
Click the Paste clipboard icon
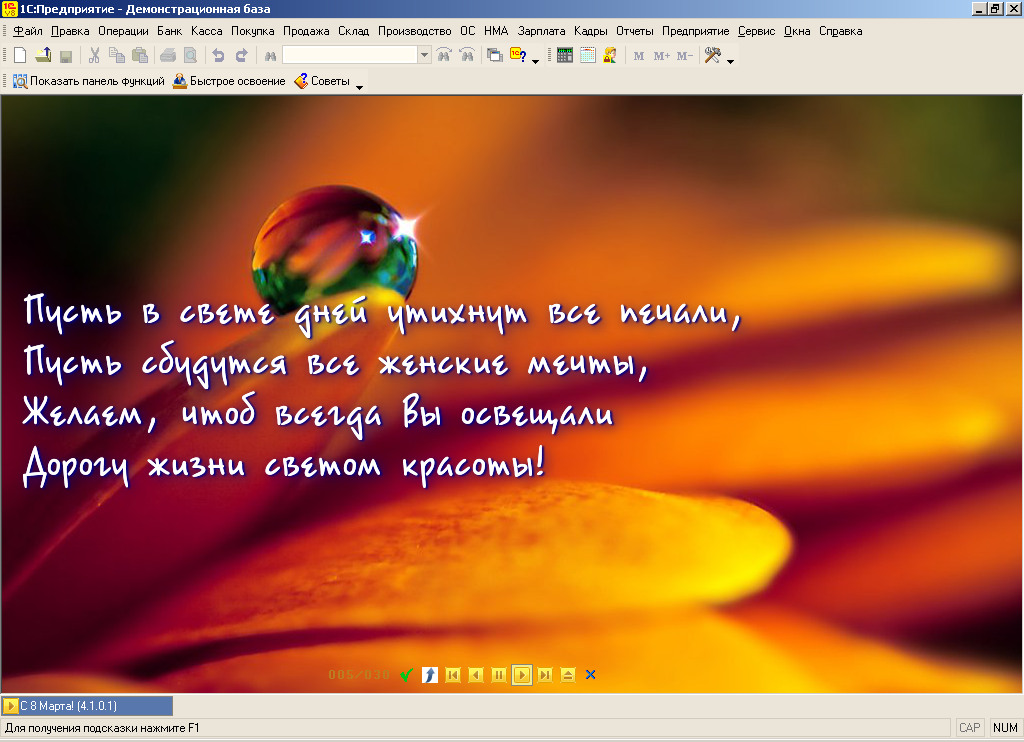(140, 56)
